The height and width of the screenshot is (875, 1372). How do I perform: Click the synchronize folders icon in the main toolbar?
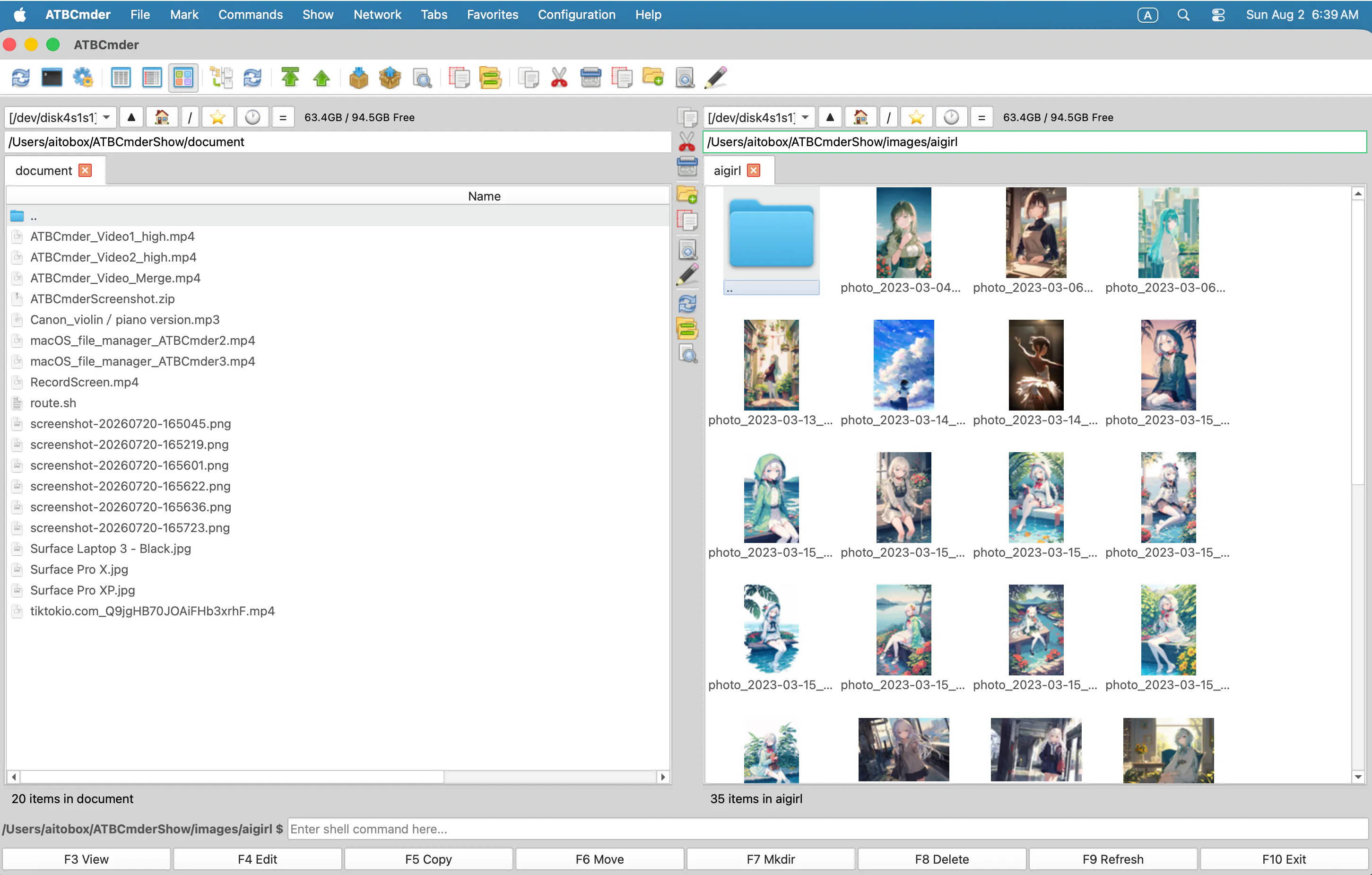(x=491, y=78)
